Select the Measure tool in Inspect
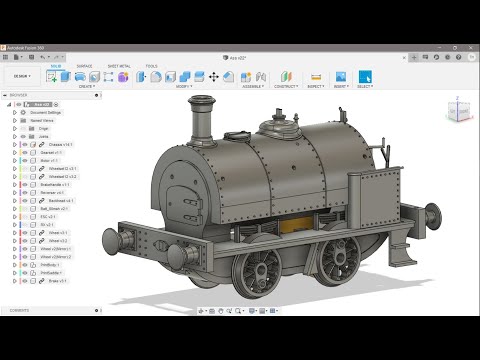This screenshot has width=480, height=360. [x=316, y=77]
